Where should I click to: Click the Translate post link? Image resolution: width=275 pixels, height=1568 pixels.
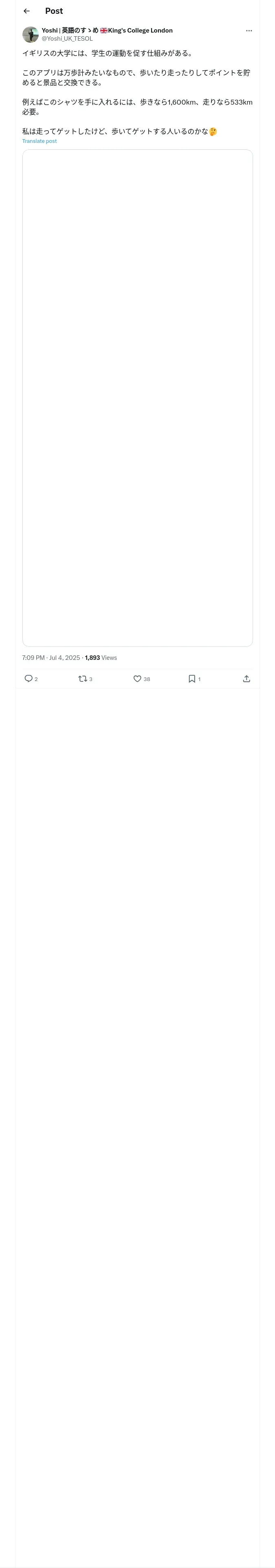click(40, 141)
